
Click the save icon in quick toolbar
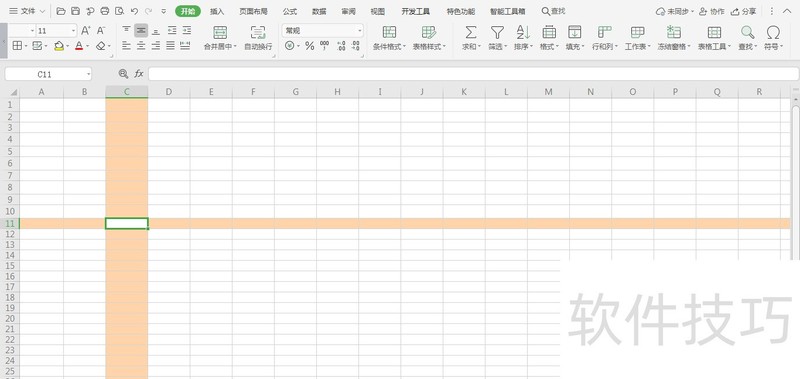pyautogui.click(x=76, y=11)
